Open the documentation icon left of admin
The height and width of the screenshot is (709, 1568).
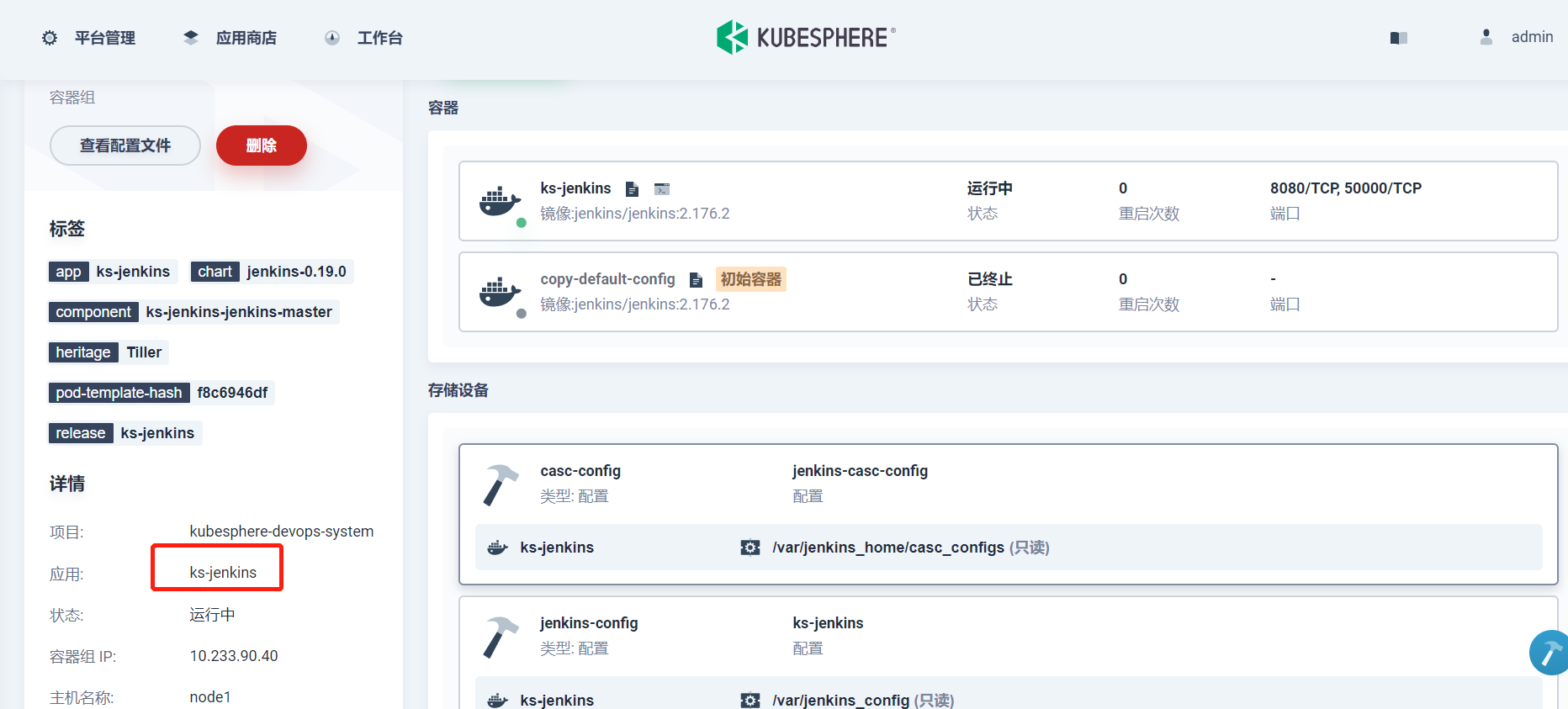pos(1399,38)
